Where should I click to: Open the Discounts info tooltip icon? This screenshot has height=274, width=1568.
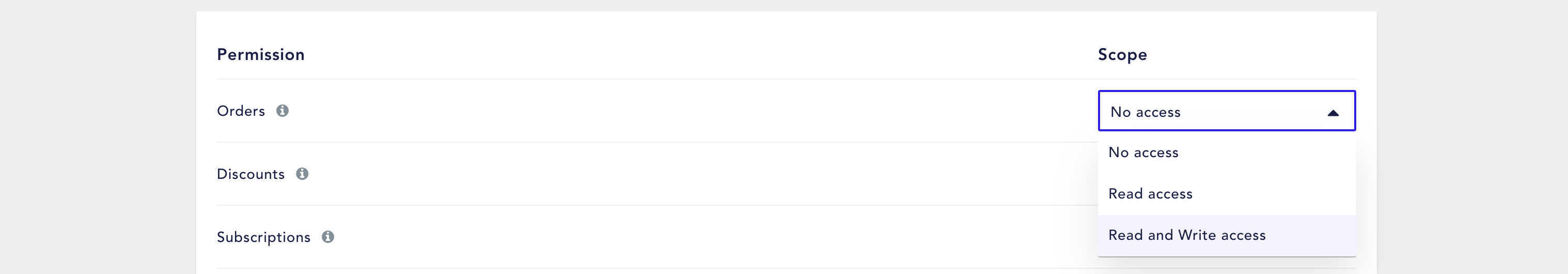click(302, 174)
